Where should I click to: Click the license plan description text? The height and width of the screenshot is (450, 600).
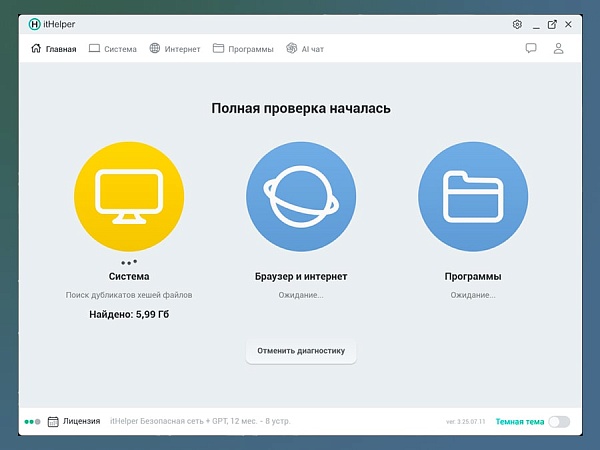200,421
